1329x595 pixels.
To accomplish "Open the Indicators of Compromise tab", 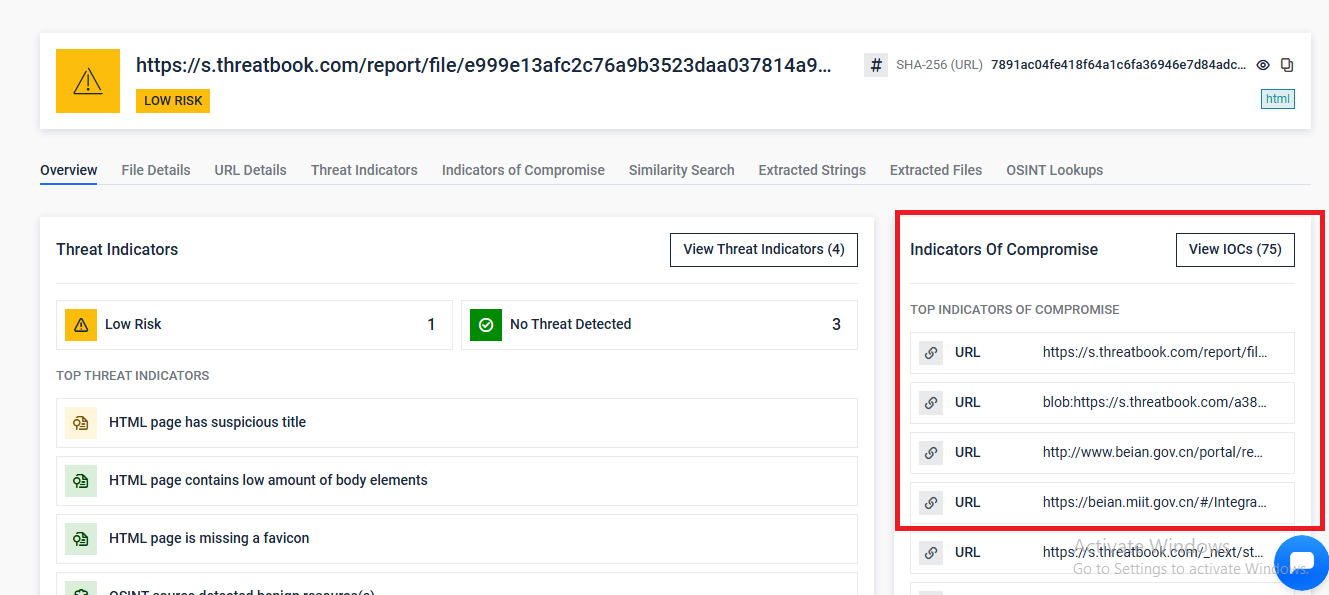I will pyautogui.click(x=523, y=170).
